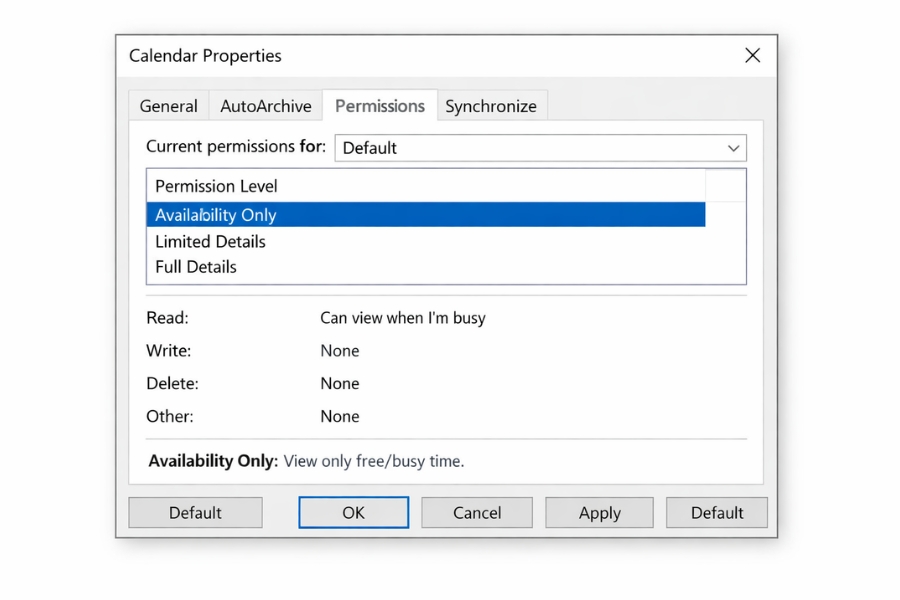Click the "Write:" permission label

pyautogui.click(x=168, y=351)
